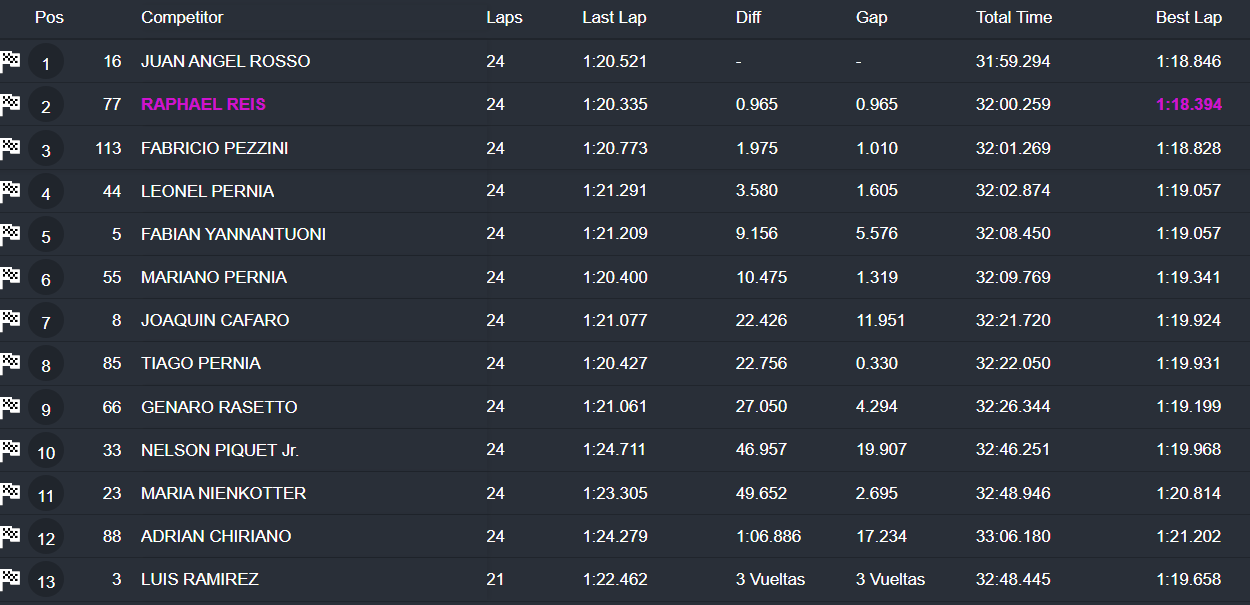The height and width of the screenshot is (605, 1250).
Task: Click Last Lap column header
Action: (614, 17)
